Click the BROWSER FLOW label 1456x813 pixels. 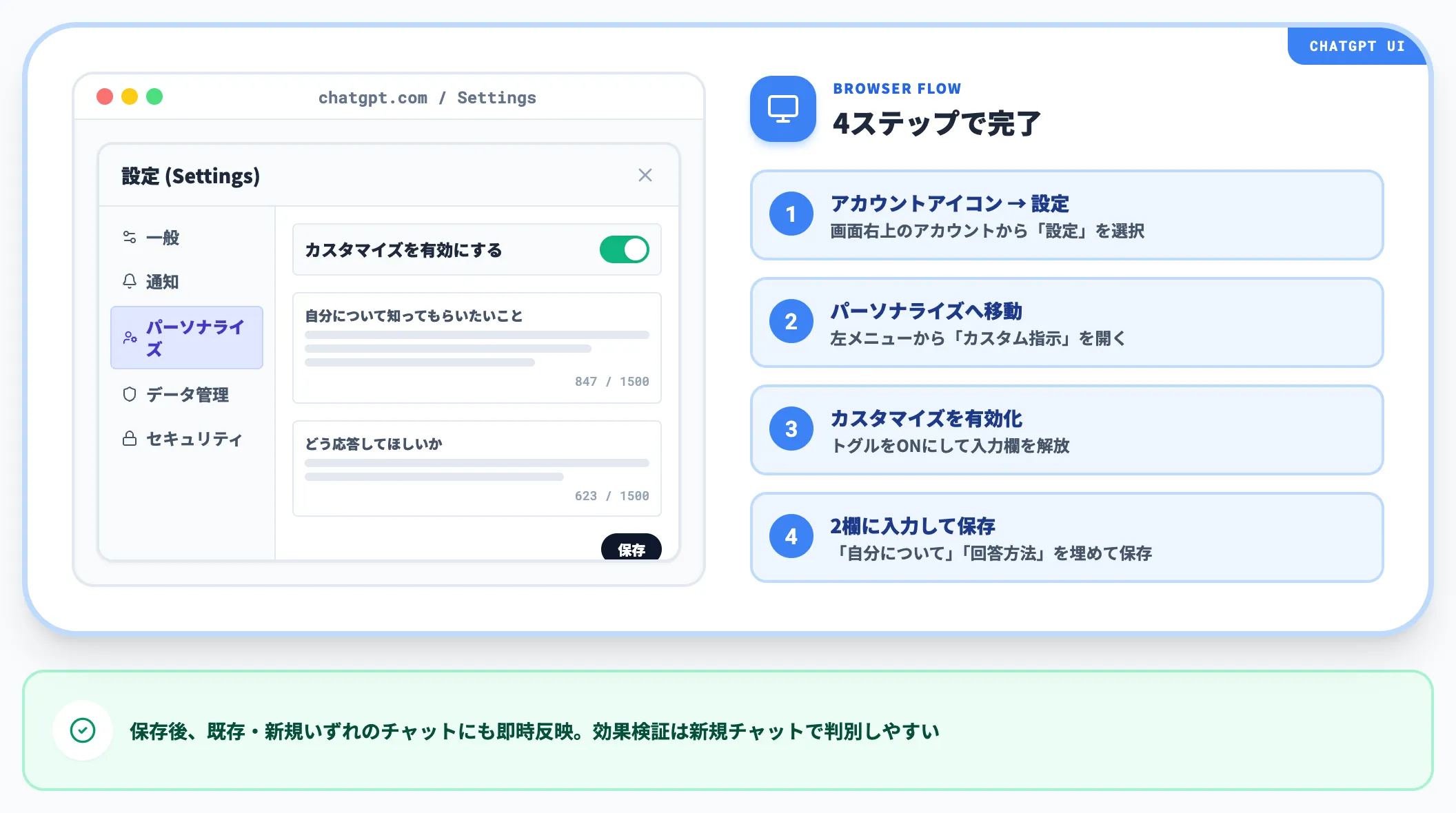897,89
